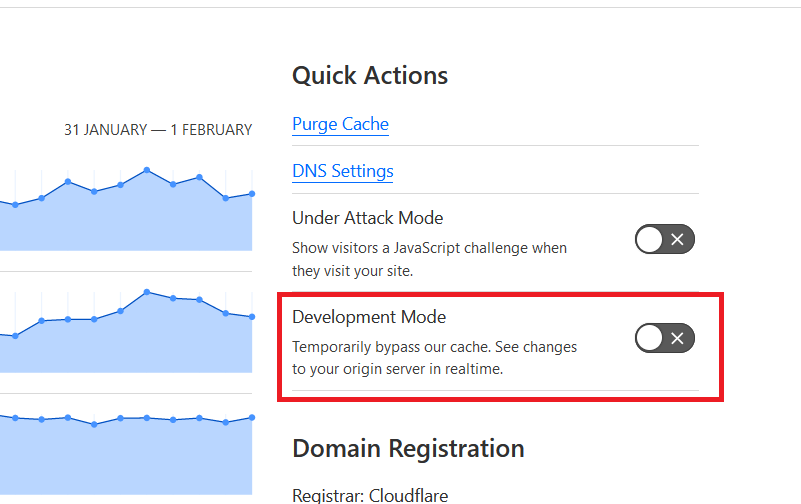Screen dimensions: 801x504
Task: Open the Purge Cache link
Action: click(340, 124)
